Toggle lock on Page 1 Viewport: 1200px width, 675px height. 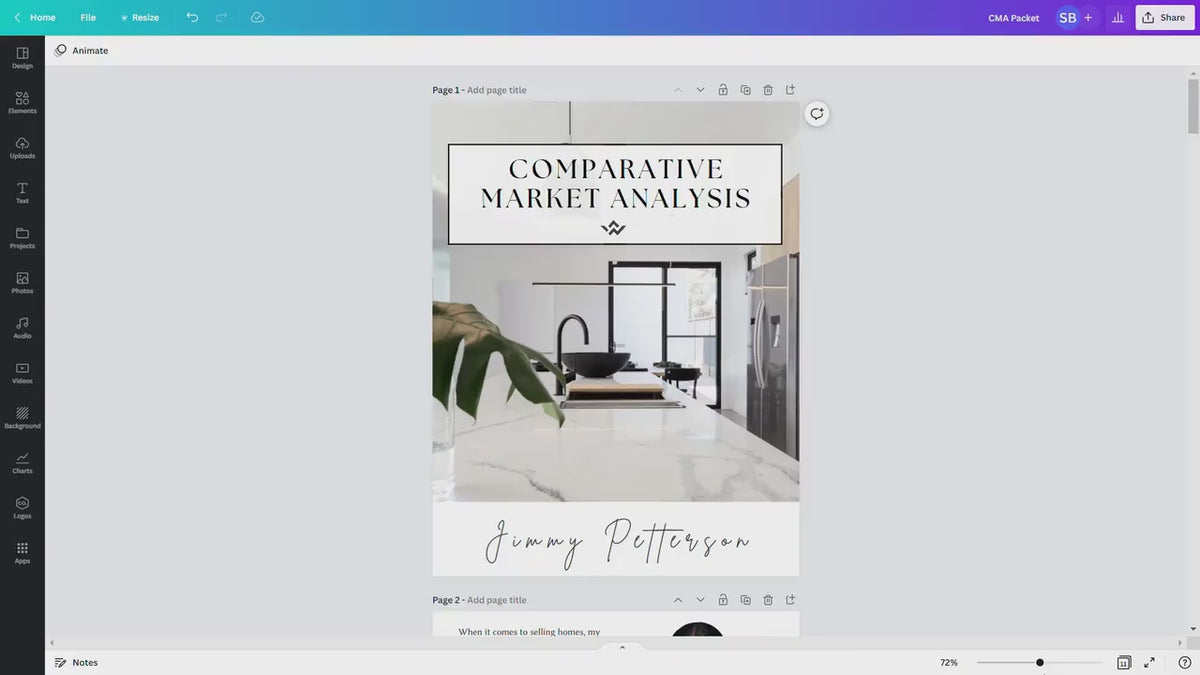point(723,90)
